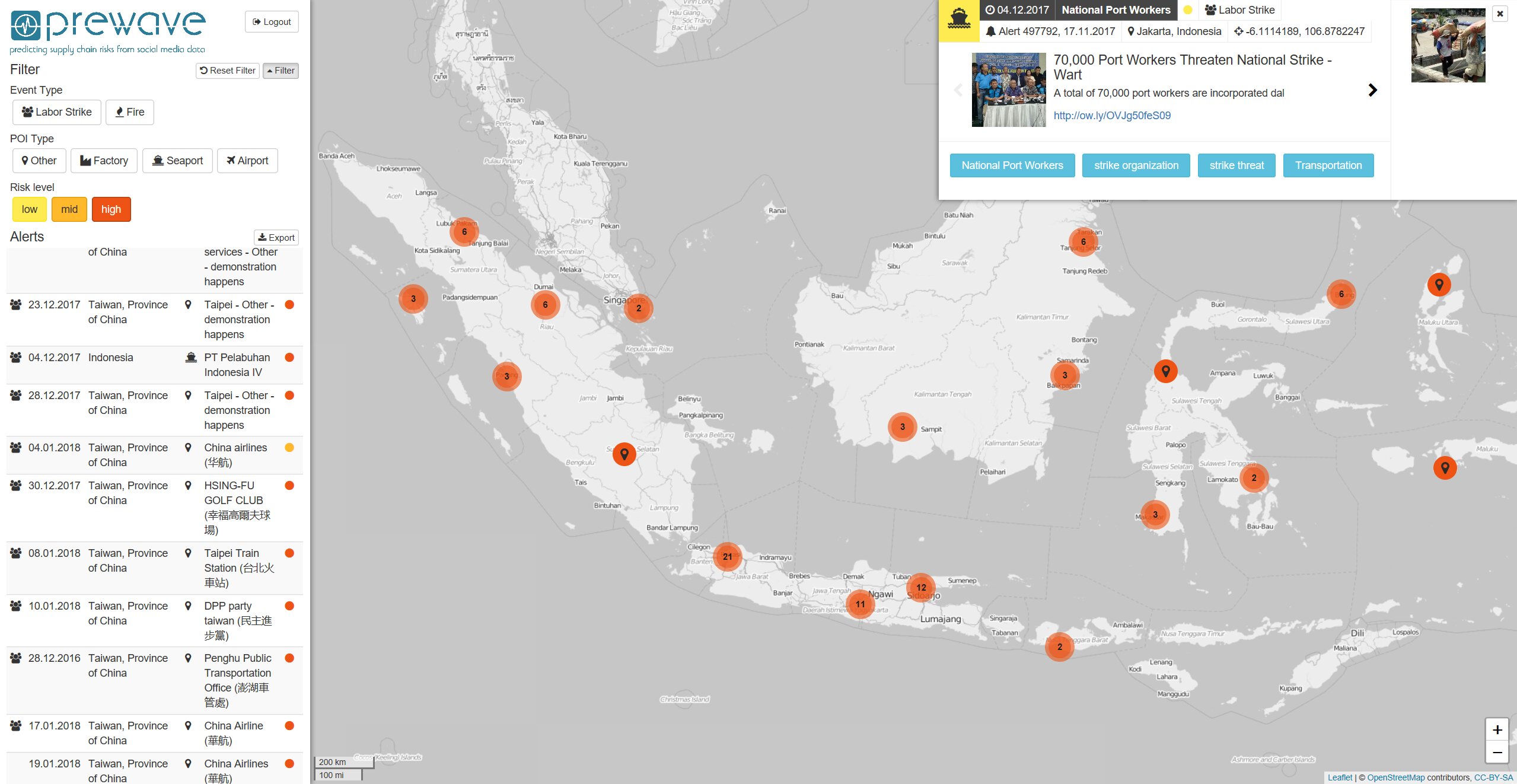Select the strike threat tag
Image resolution: width=1517 pixels, height=784 pixels.
[1236, 165]
